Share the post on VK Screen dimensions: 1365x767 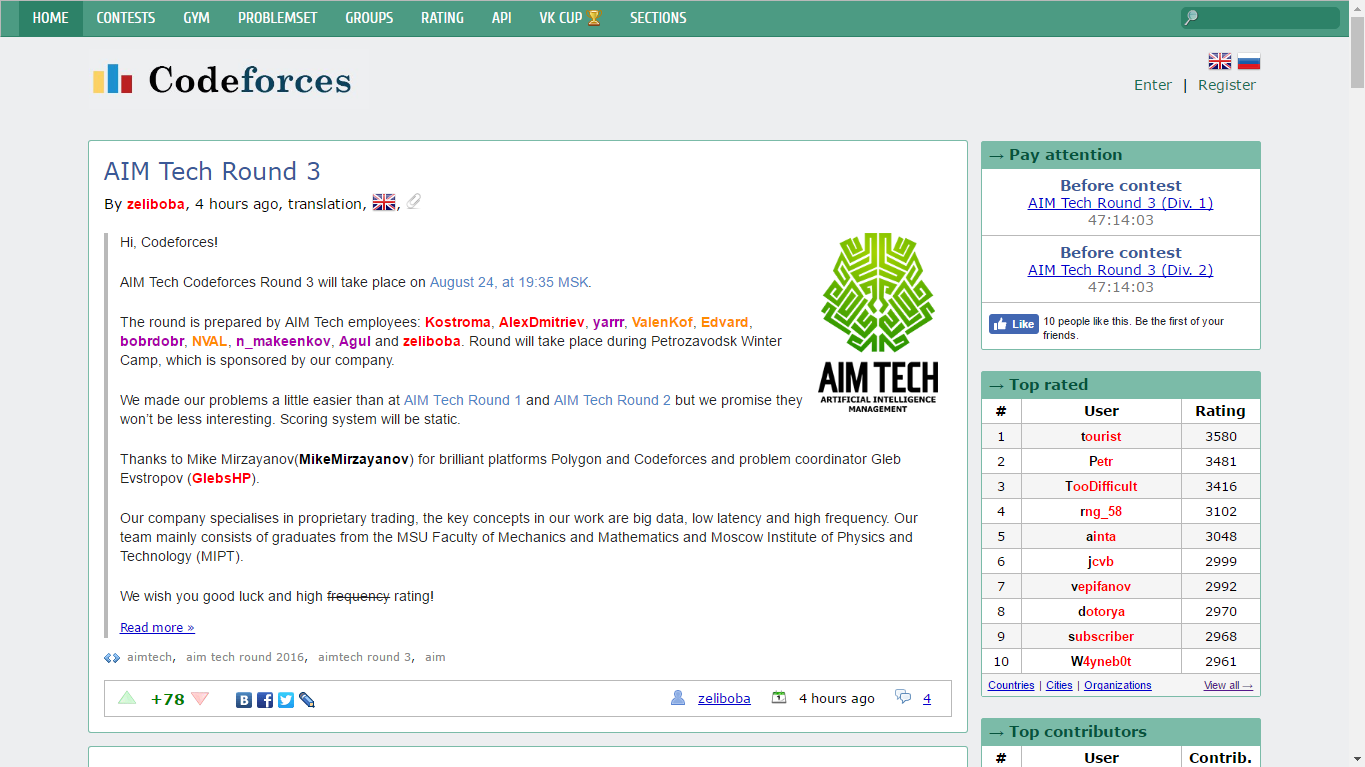(244, 700)
